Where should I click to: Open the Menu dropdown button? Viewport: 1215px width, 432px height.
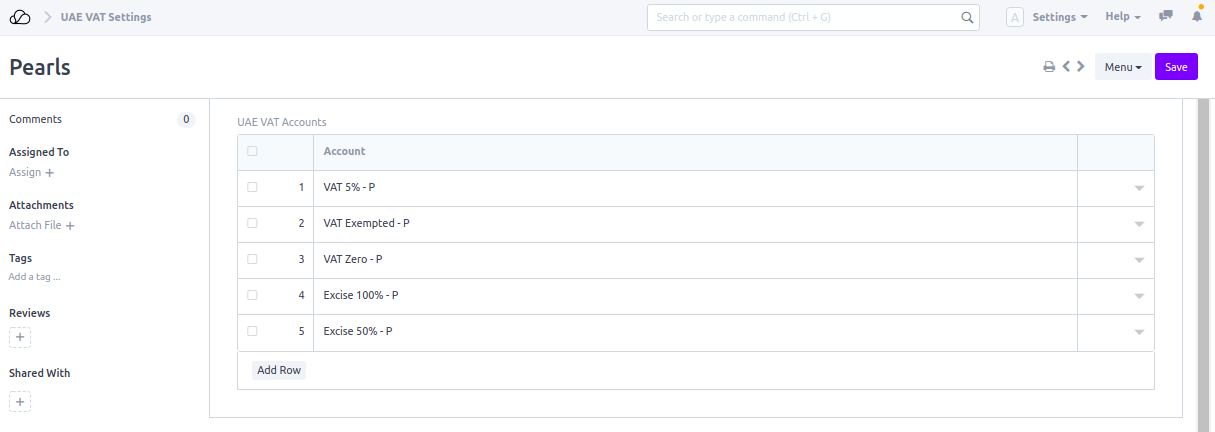coord(1123,67)
